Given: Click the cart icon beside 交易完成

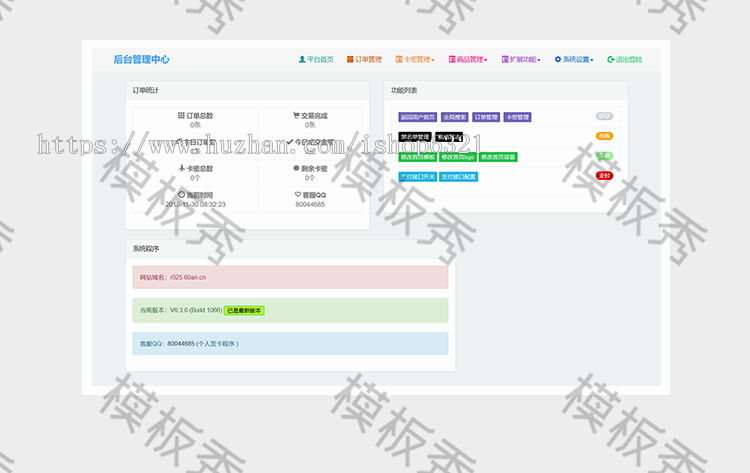Looking at the screenshot, I should point(296,115).
